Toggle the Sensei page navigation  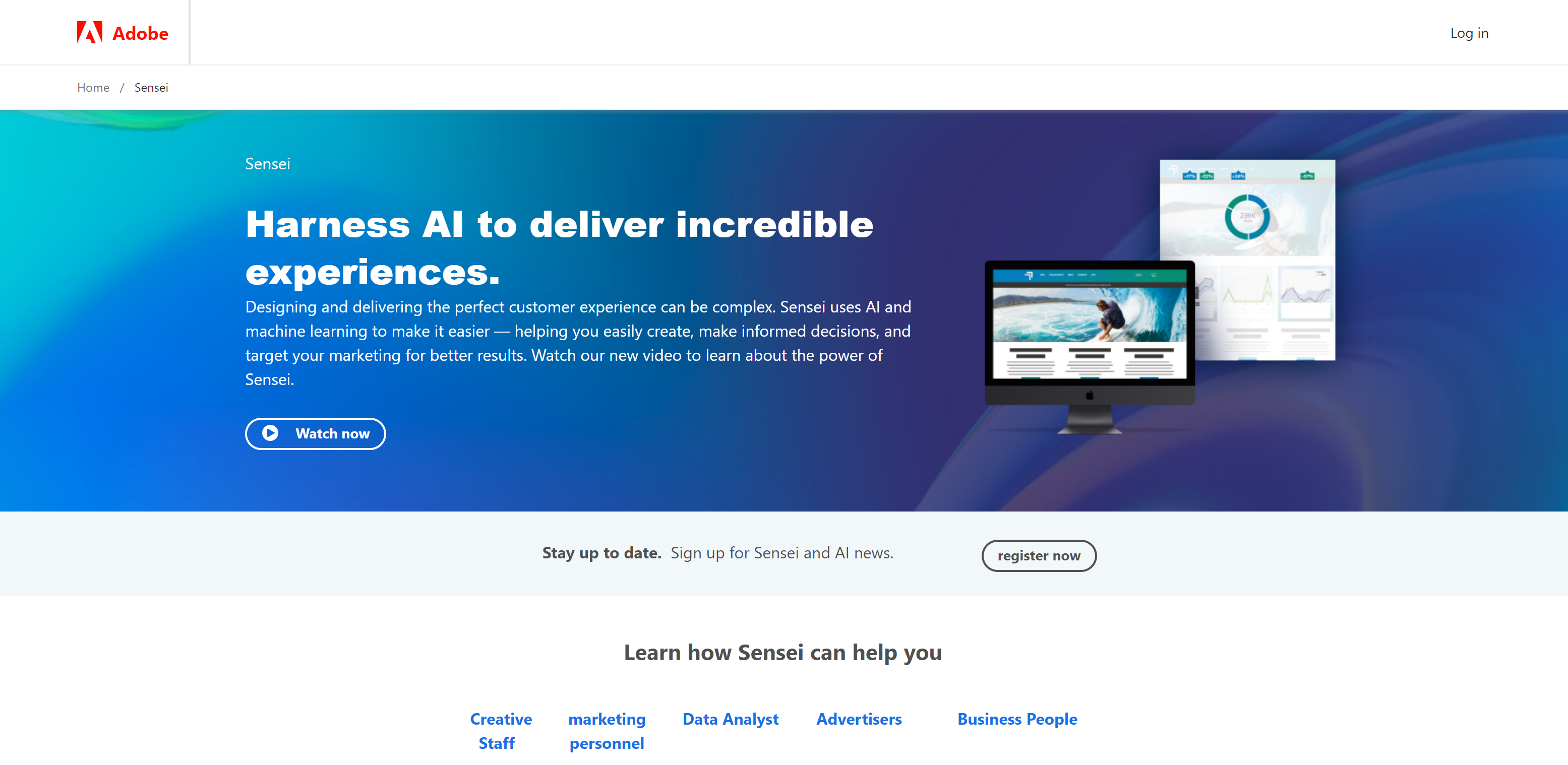[x=152, y=88]
